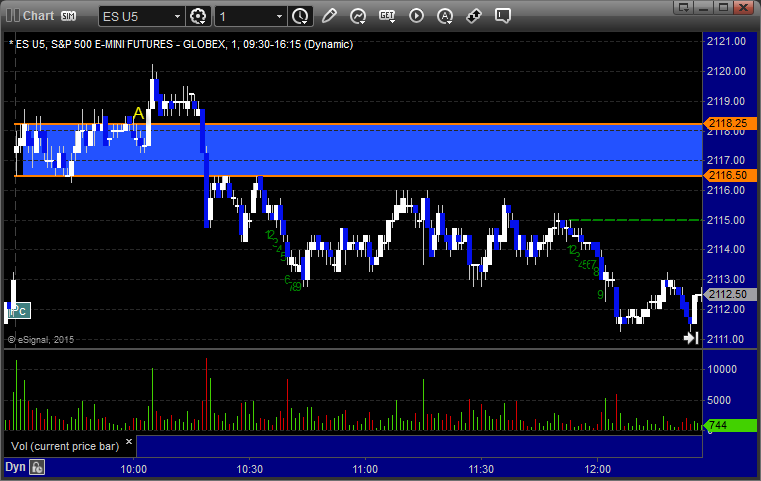This screenshot has width=761, height=481.
Task: Select the pencil drawing tool
Action: point(329,16)
